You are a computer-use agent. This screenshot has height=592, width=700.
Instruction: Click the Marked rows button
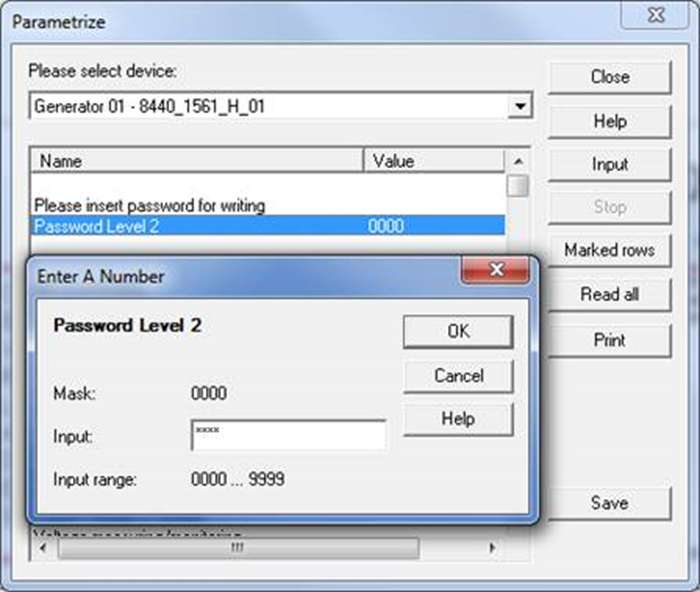pos(609,250)
